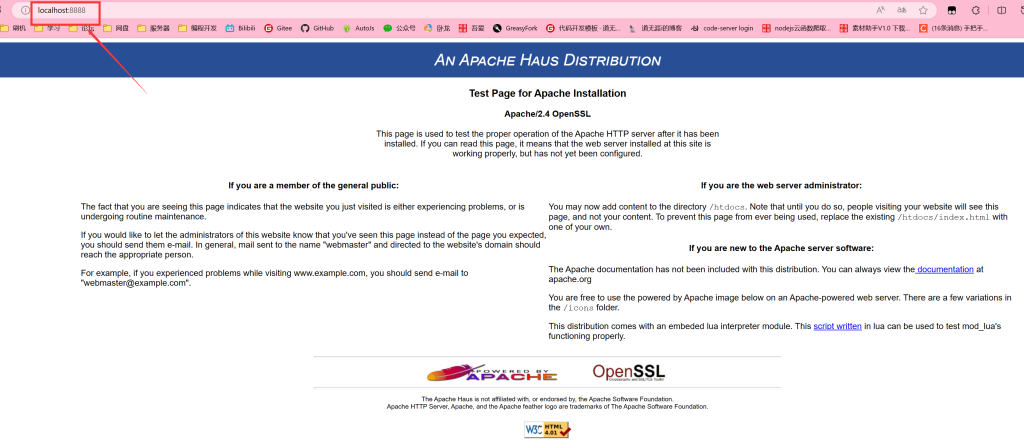Expand the 学习 bookmark folder

pos(47,29)
